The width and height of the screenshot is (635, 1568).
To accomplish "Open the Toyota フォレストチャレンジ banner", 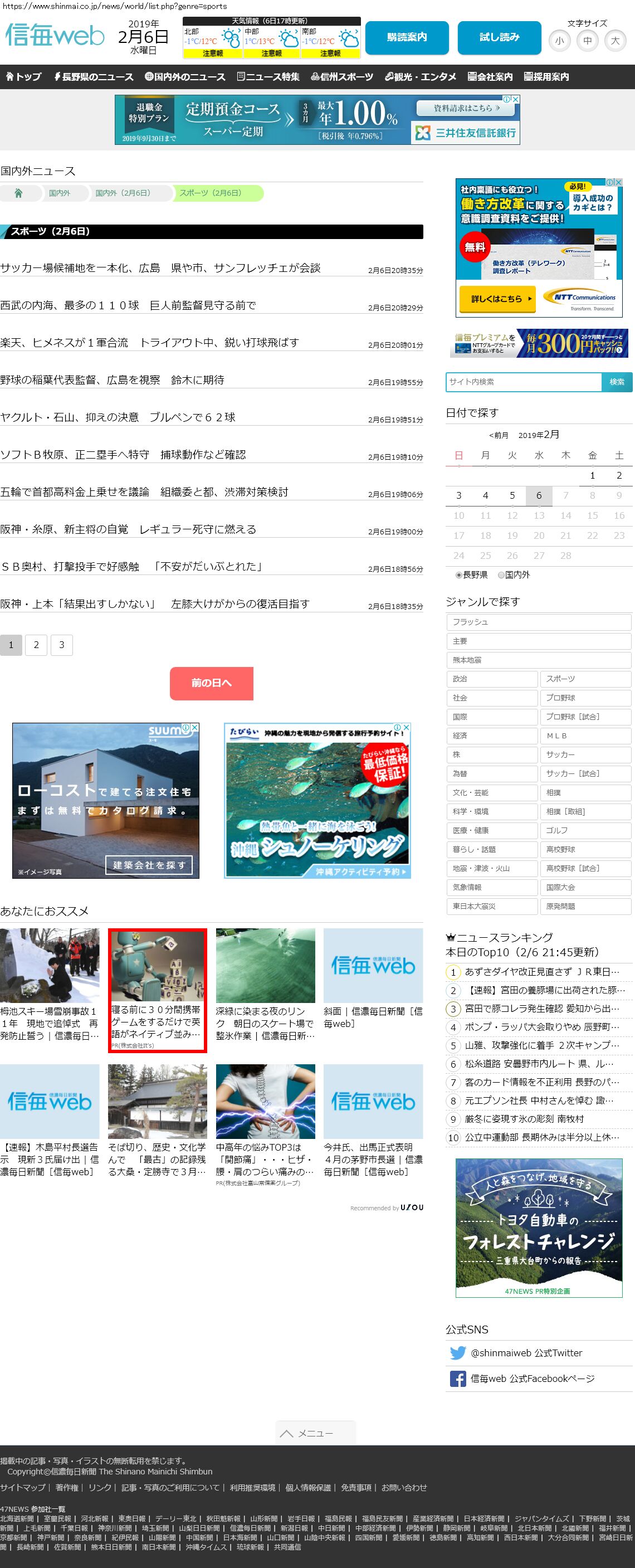I will point(539,1228).
